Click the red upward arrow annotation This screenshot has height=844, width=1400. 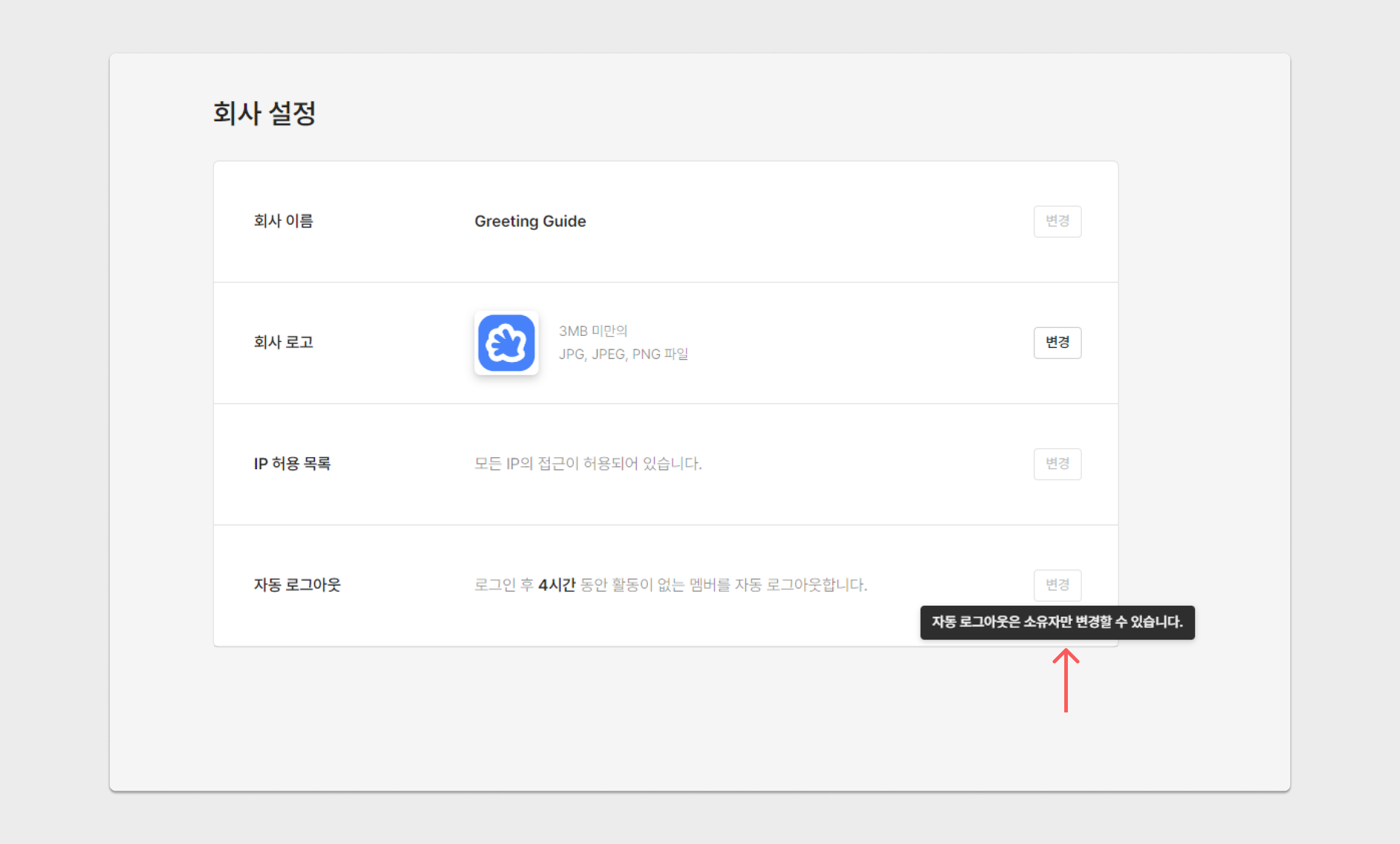(x=1065, y=680)
